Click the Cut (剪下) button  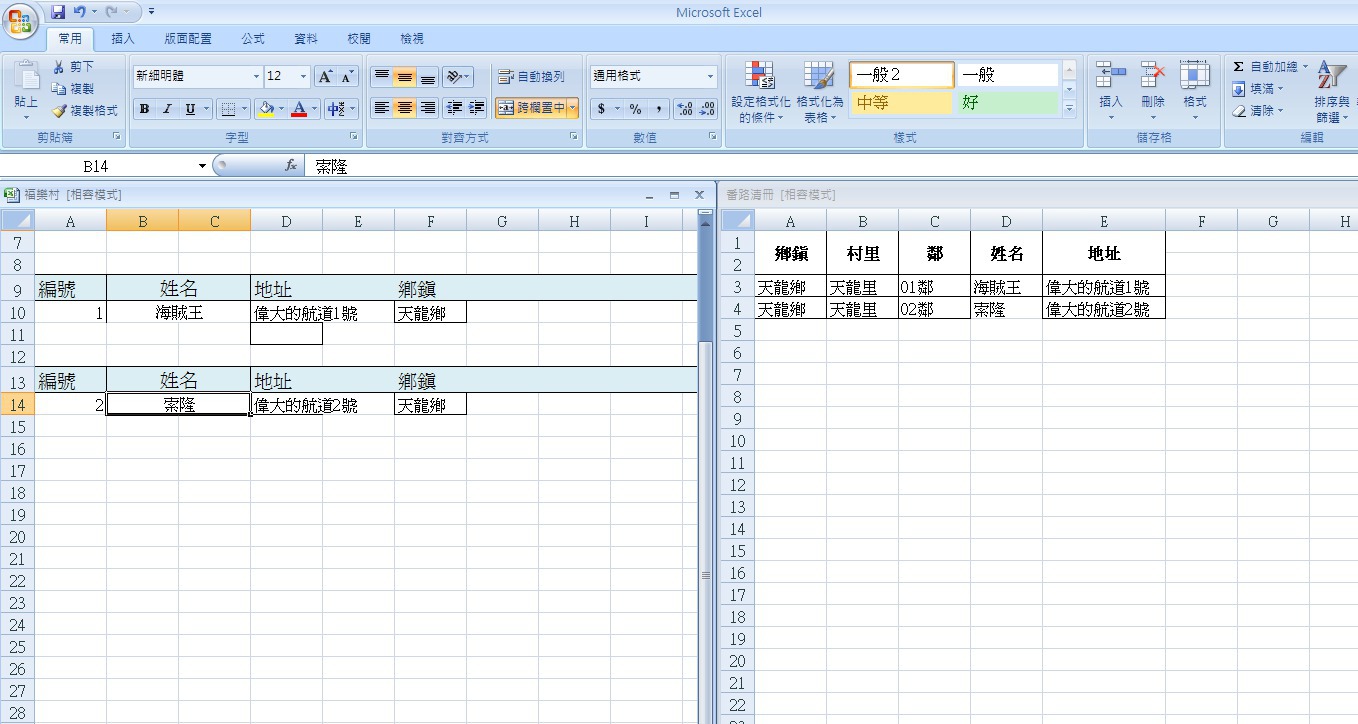73,66
